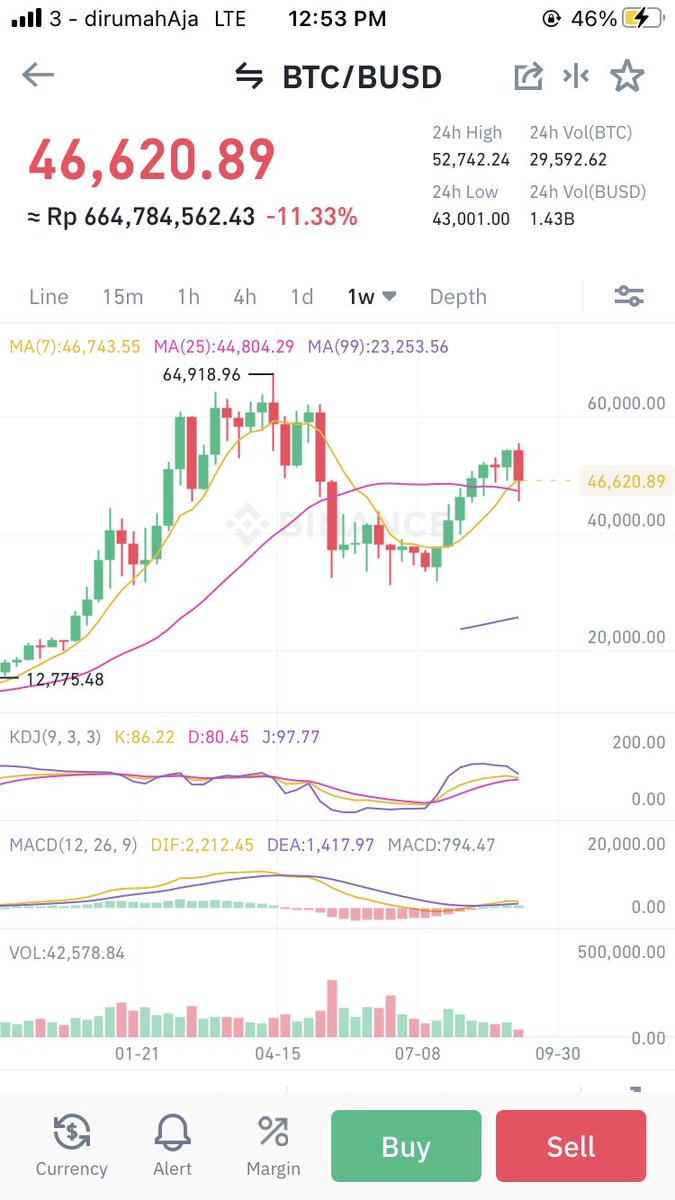Tap the DIF:2,212.45 value
The height and width of the screenshot is (1200, 675).
pyautogui.click(x=203, y=845)
